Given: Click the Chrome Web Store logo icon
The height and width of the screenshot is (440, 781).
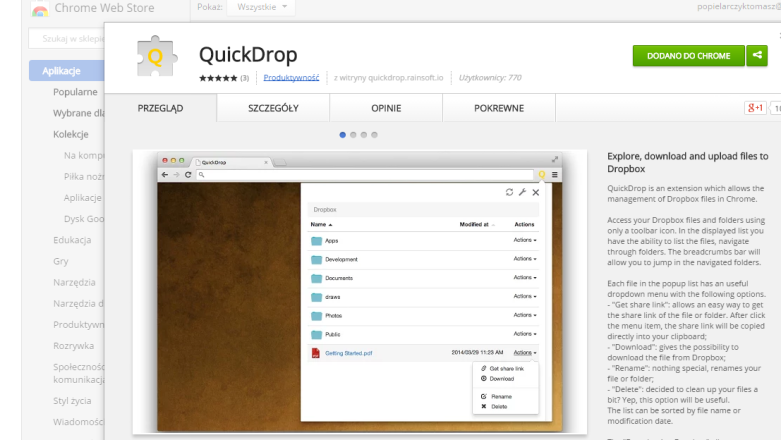Looking at the screenshot, I should pyautogui.click(x=40, y=8).
